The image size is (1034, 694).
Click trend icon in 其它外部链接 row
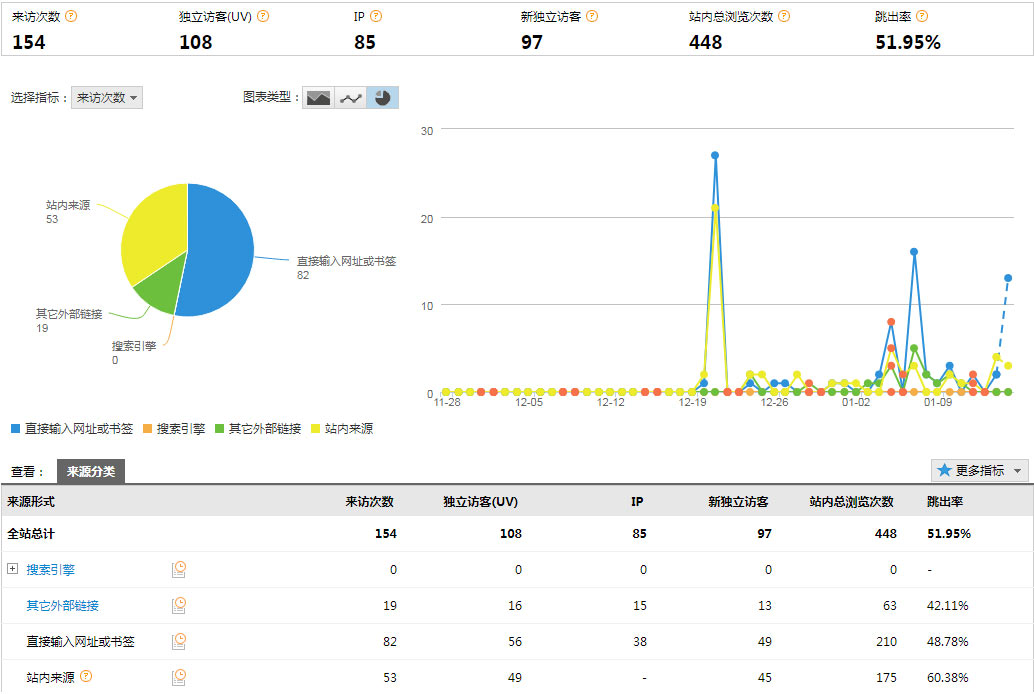click(179, 605)
